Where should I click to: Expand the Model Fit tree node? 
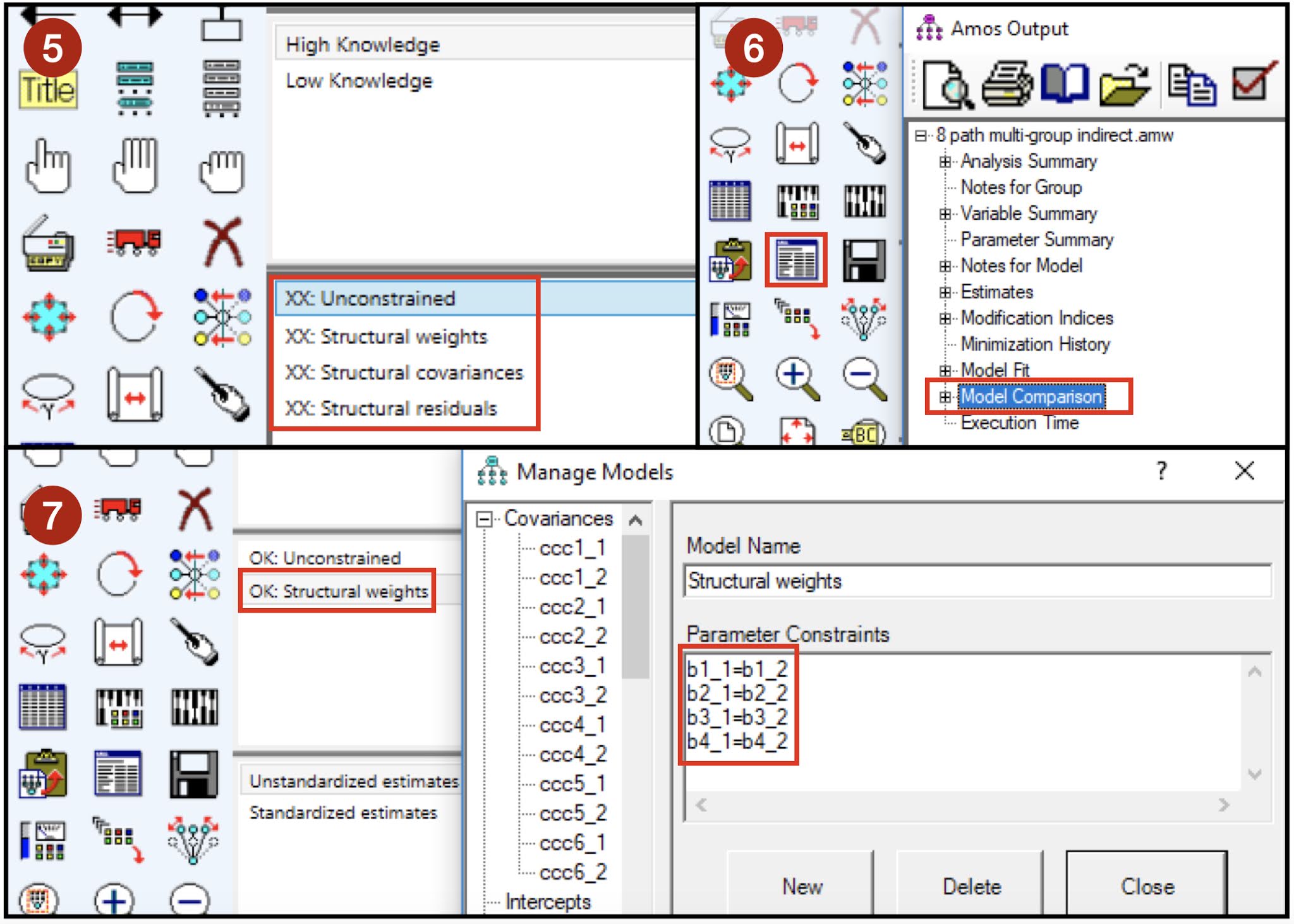(x=946, y=371)
